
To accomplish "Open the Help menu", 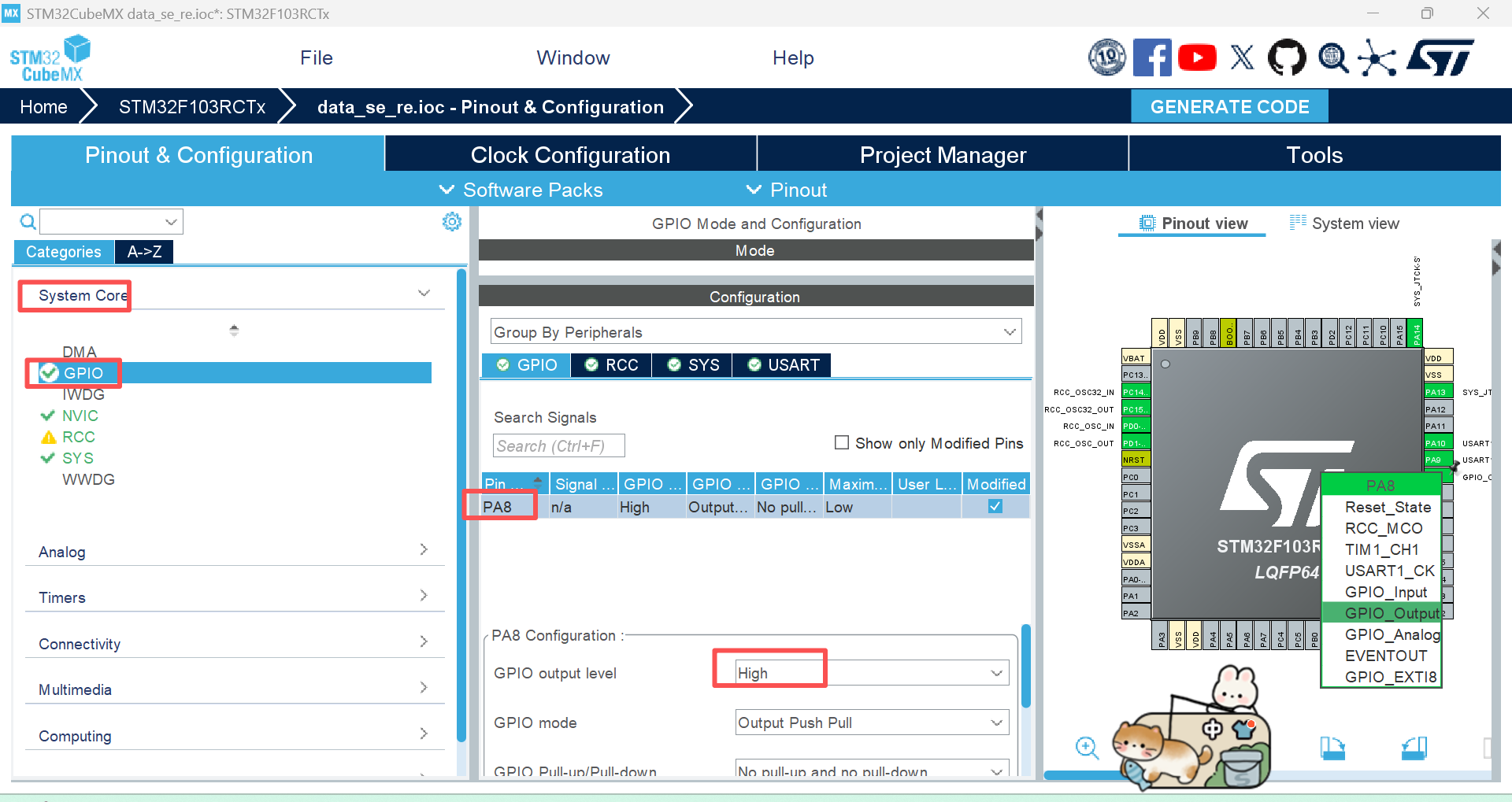I will pos(793,57).
